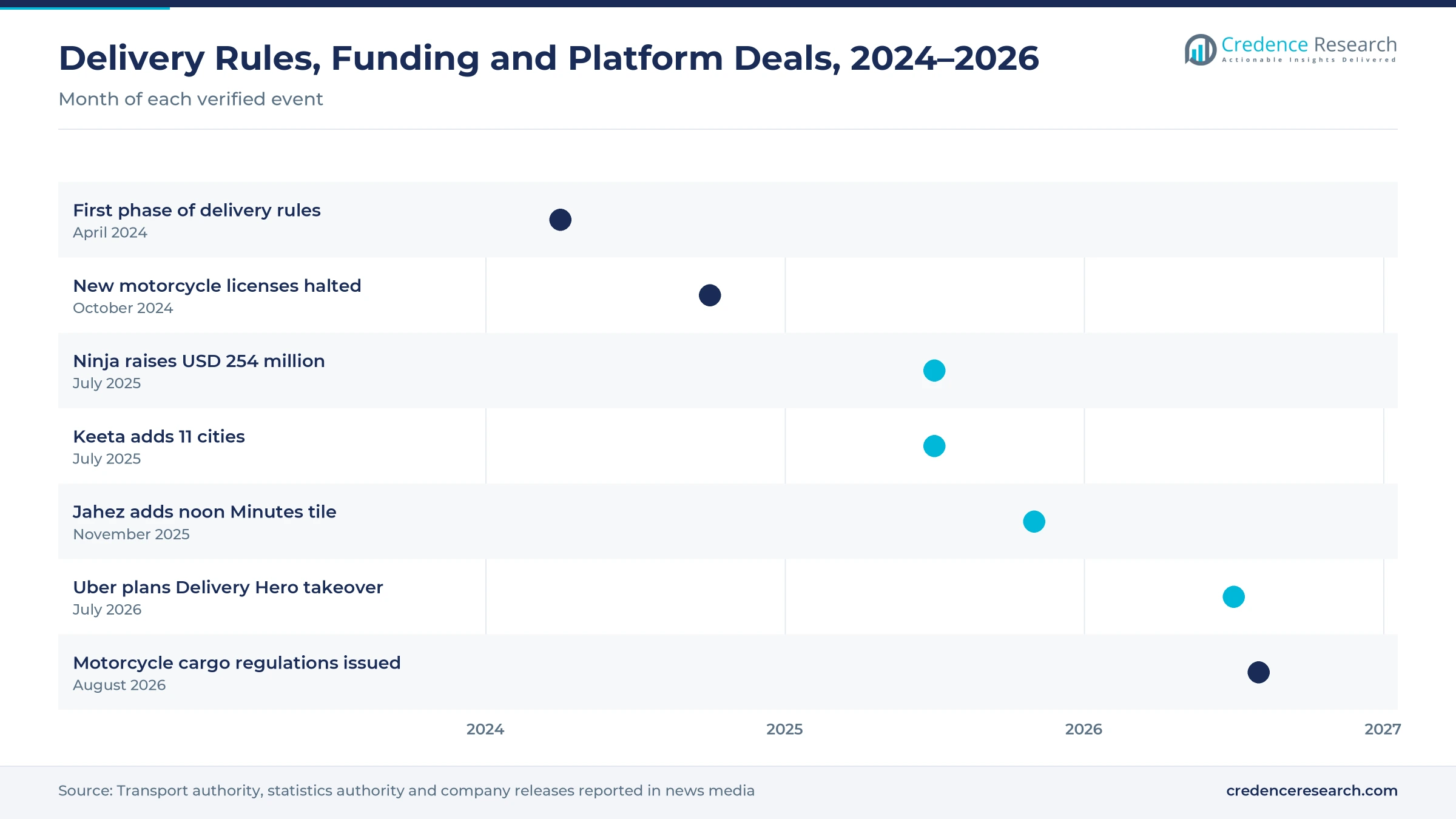
Task: Click the Source attribution text in footer
Action: [x=406, y=790]
